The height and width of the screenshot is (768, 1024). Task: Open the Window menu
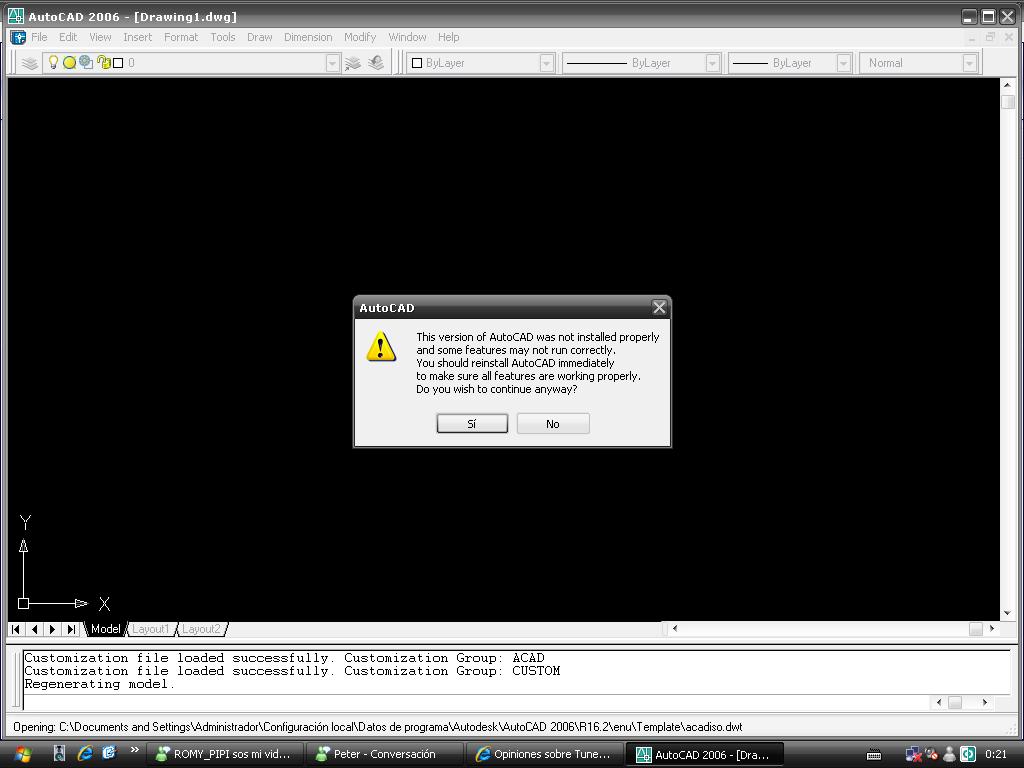(408, 37)
